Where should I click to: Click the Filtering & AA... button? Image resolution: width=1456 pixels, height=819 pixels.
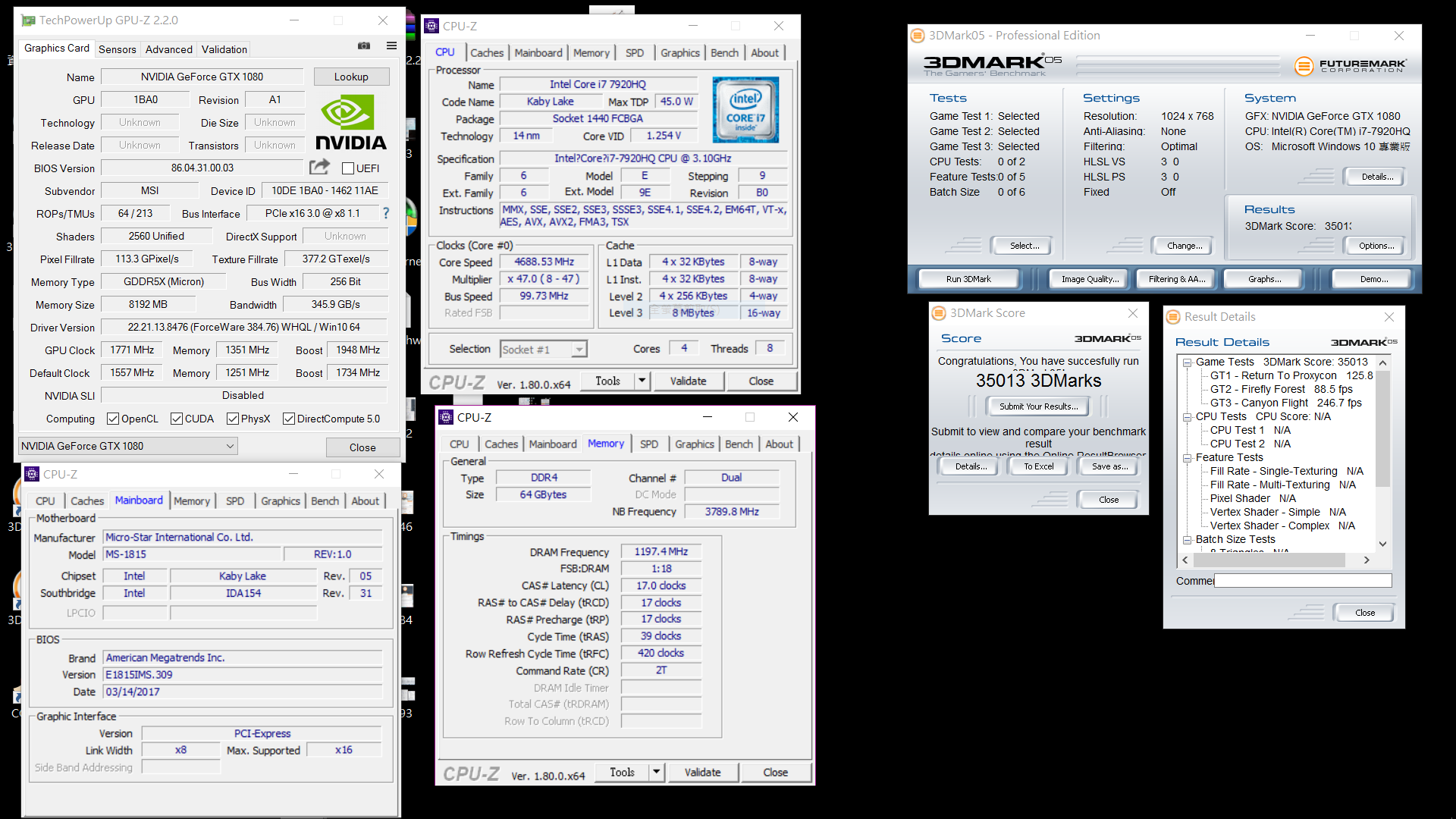pyautogui.click(x=1176, y=279)
